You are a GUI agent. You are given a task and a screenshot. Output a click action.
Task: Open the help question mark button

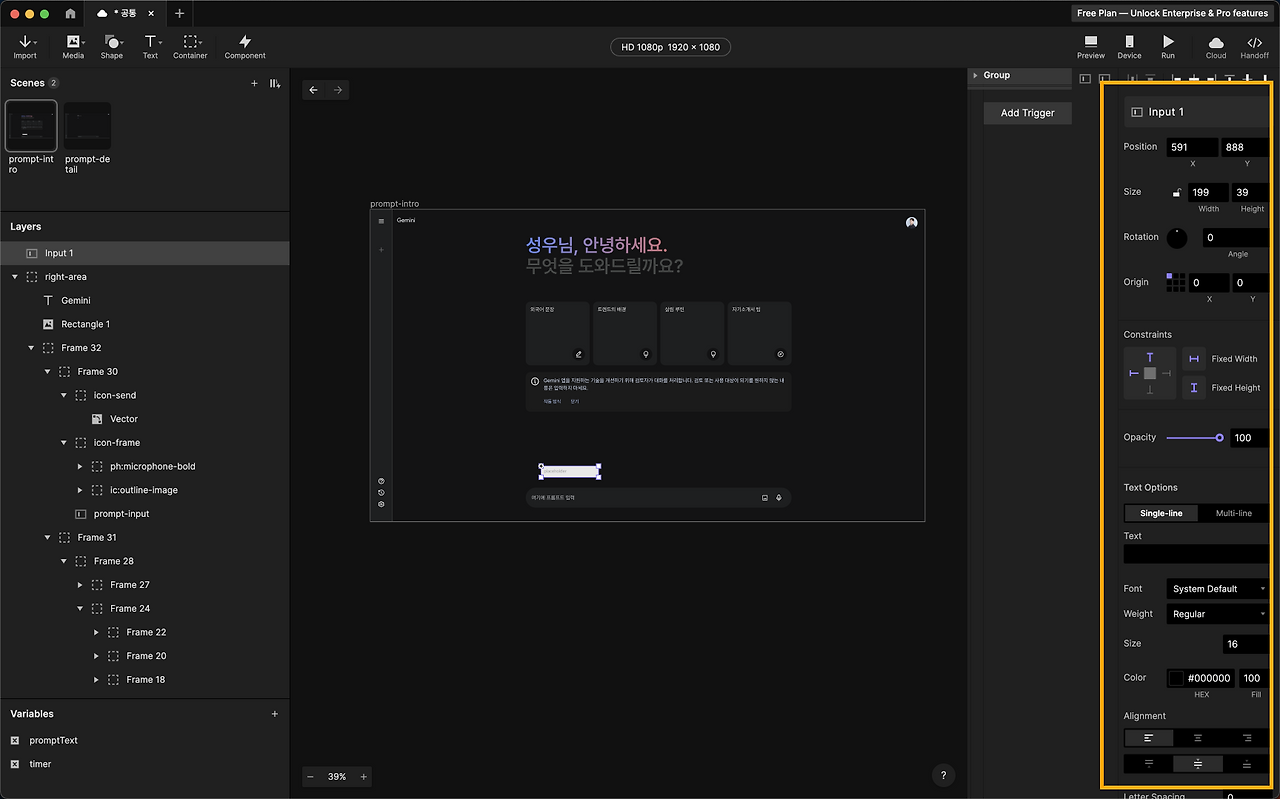coord(943,776)
